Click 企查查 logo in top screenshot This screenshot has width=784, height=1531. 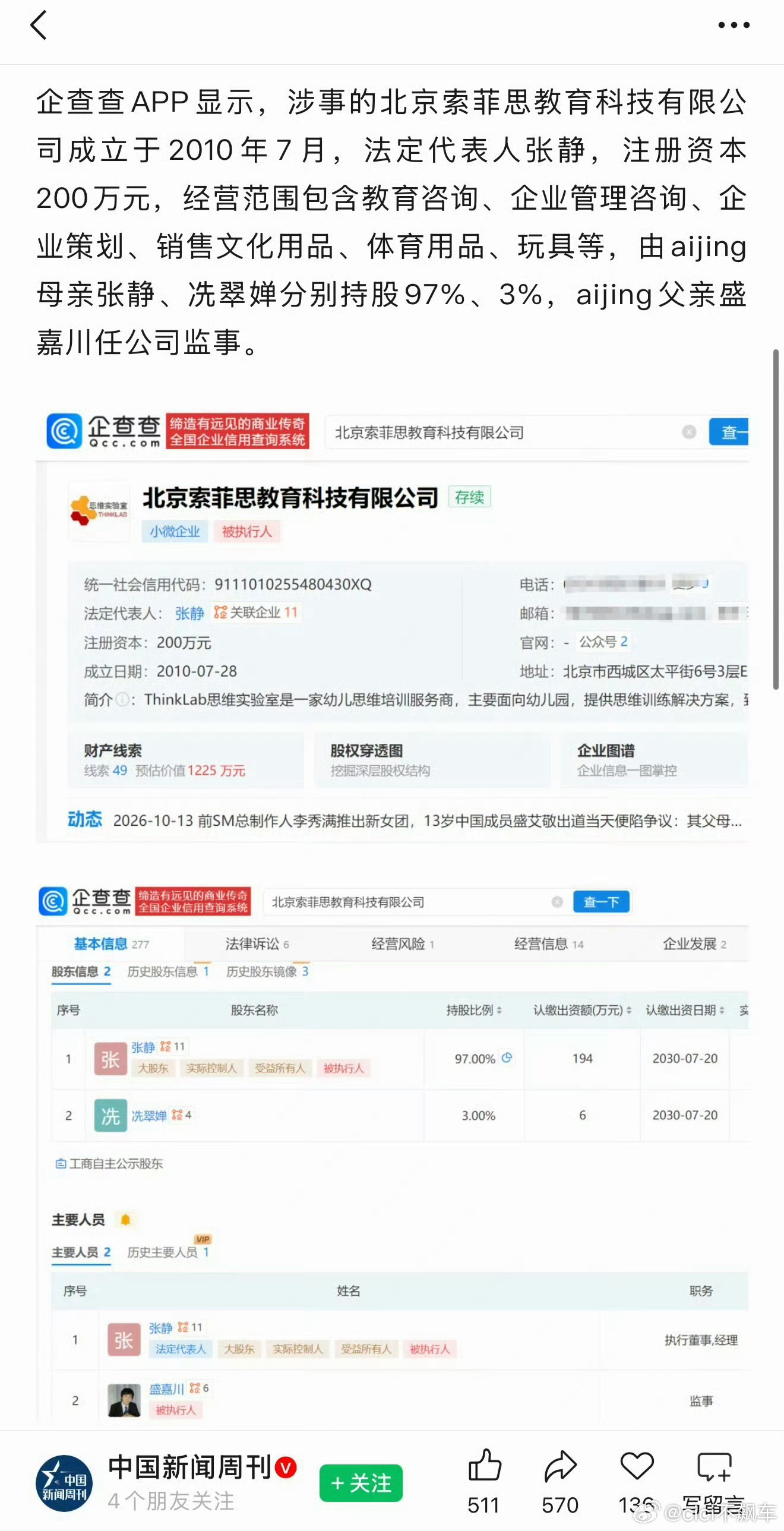(x=104, y=431)
